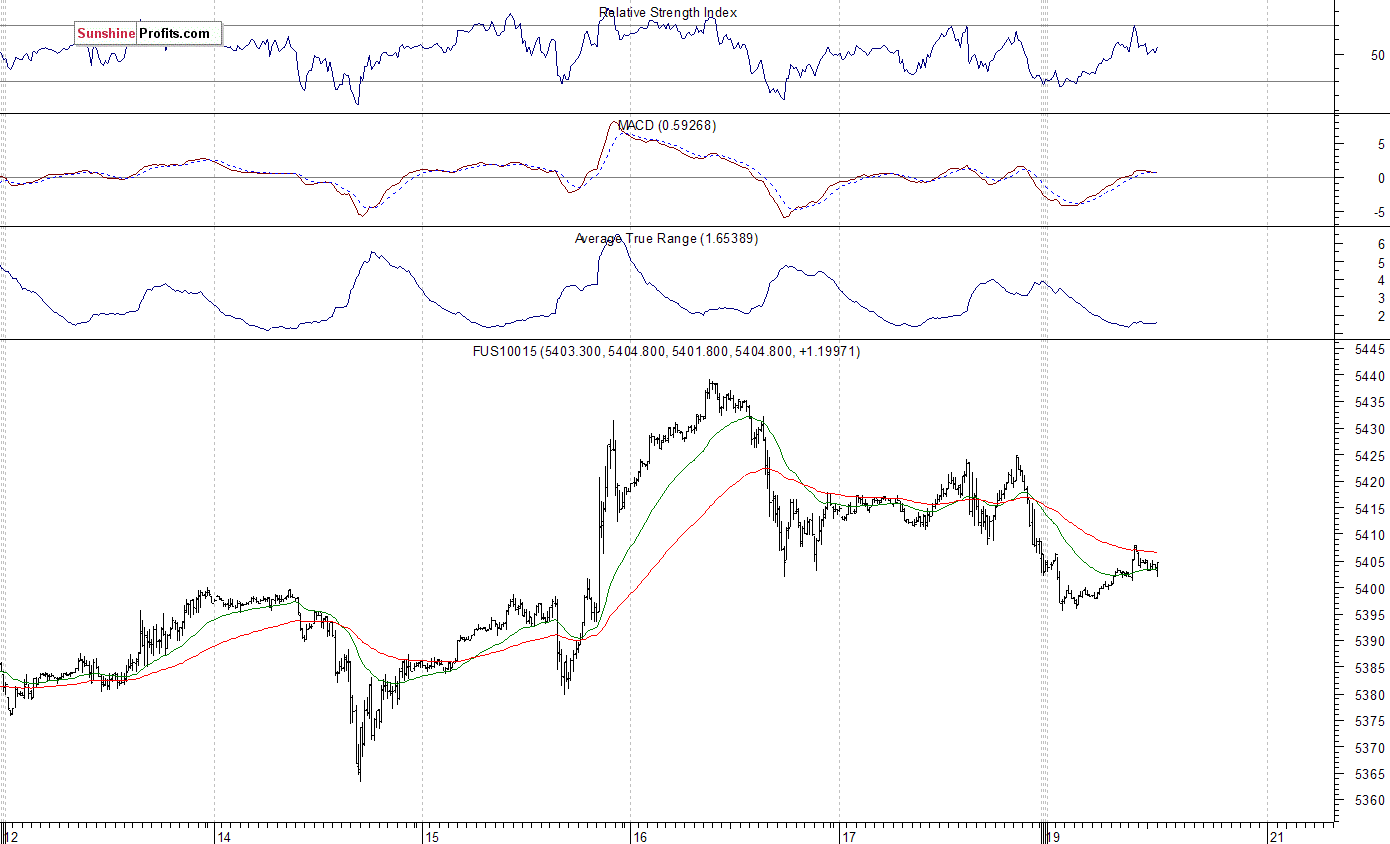Click the 5405 price axis label
The width and height of the screenshot is (1390, 844).
point(1371,563)
